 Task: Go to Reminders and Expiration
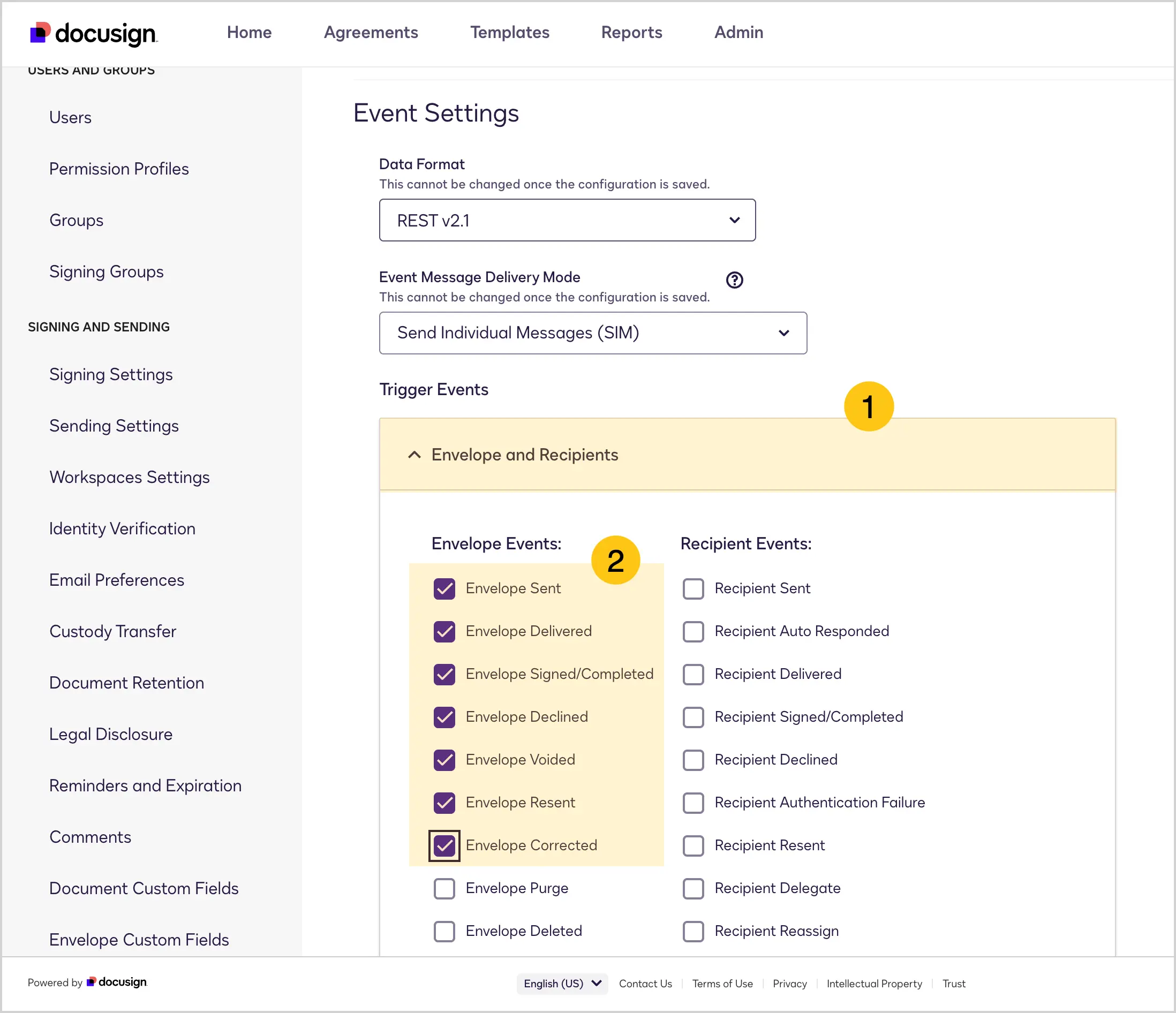coord(145,786)
